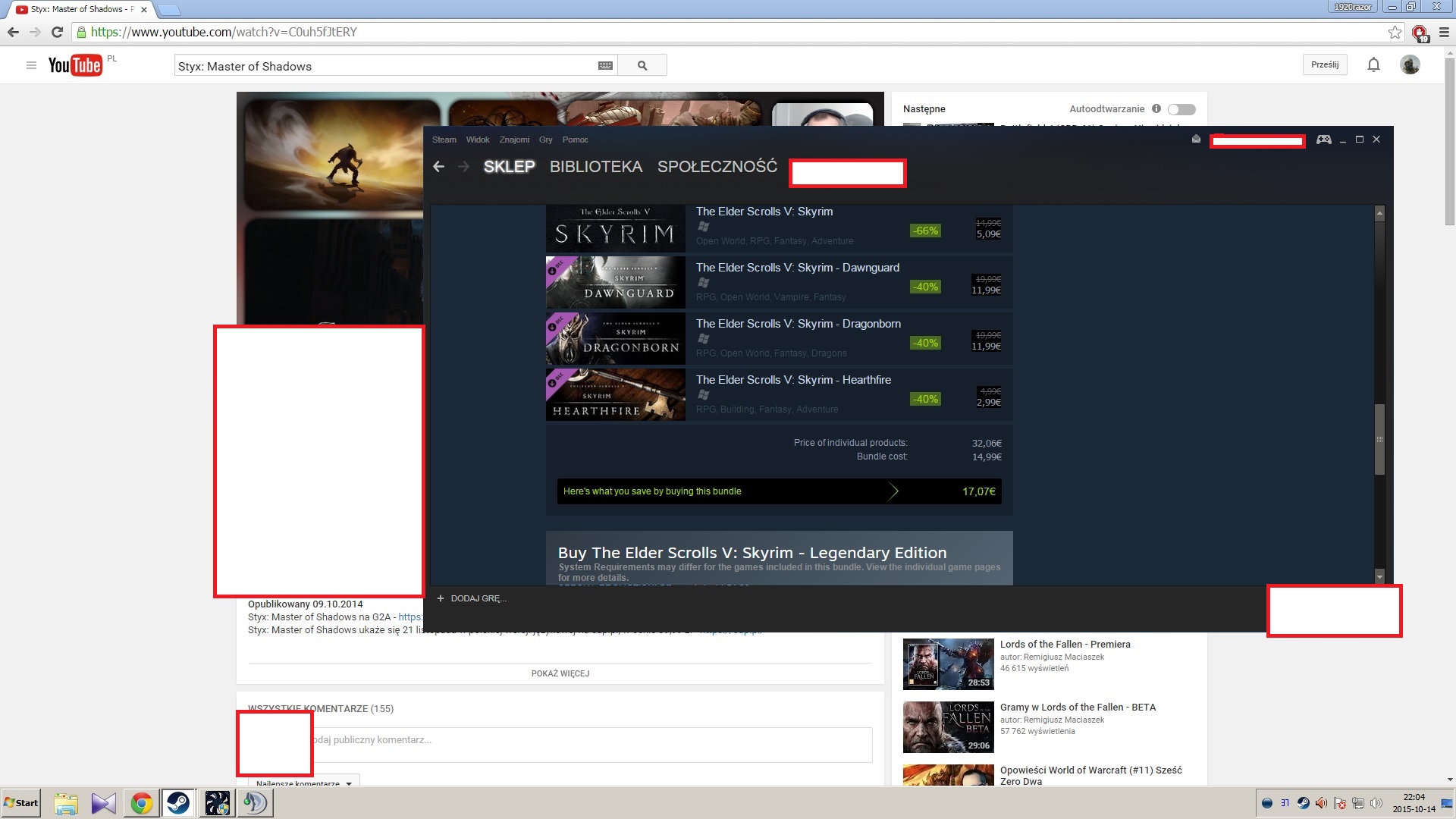Bookmark this page with the star icon
Screen dimensions: 1456x819
1395,32
